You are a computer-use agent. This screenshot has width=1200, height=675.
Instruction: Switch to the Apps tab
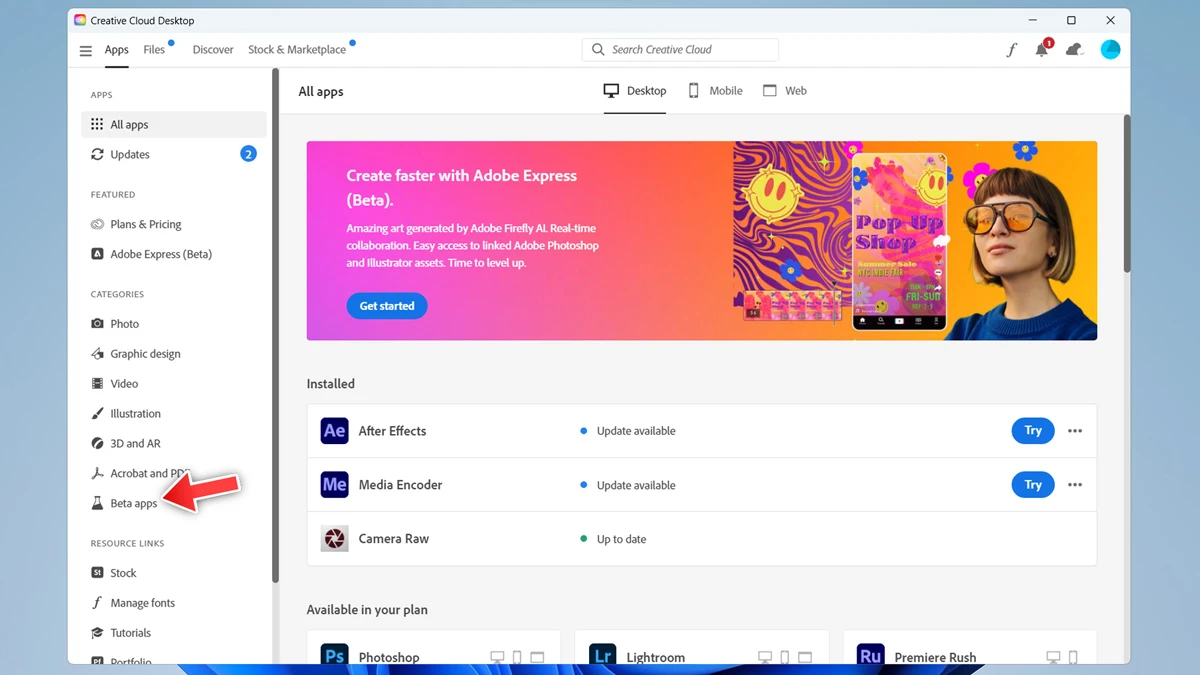(117, 50)
